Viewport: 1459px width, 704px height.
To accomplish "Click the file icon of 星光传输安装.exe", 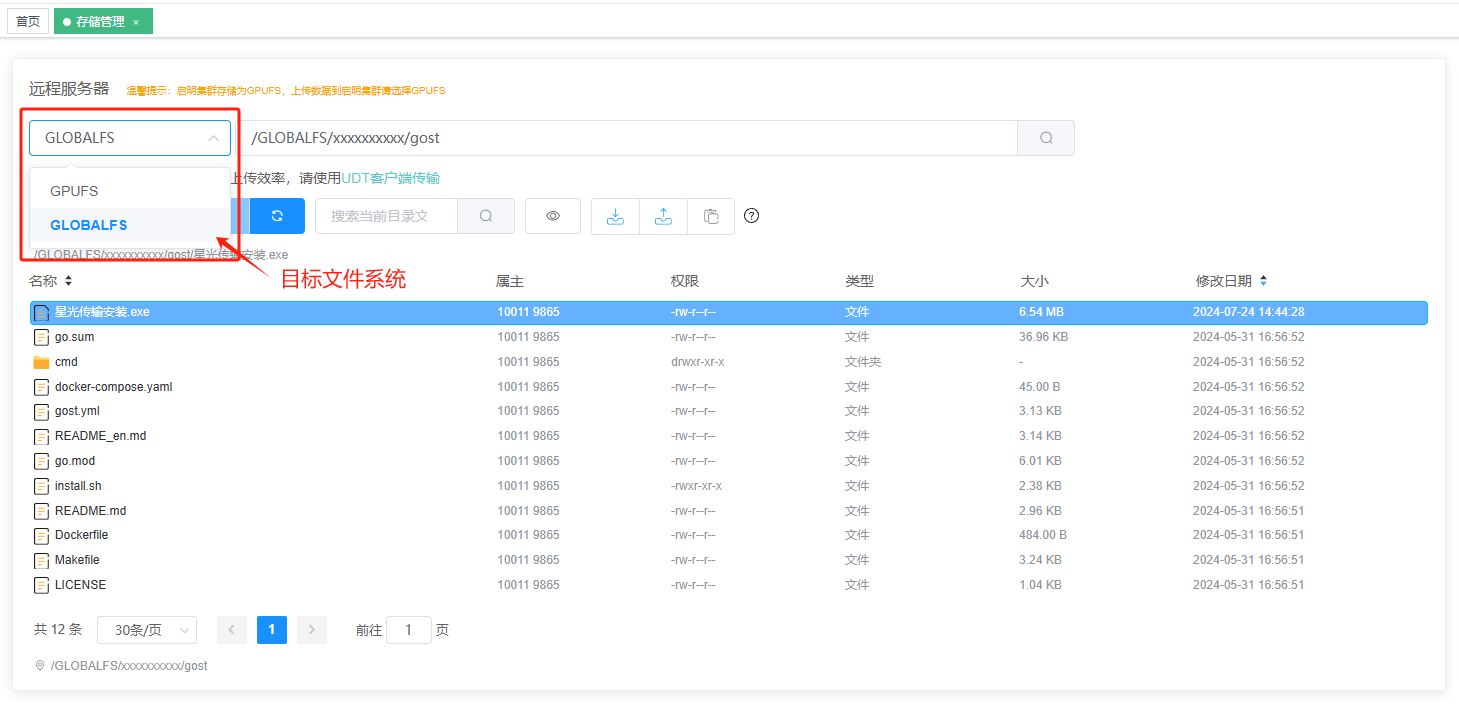I will [x=42, y=312].
